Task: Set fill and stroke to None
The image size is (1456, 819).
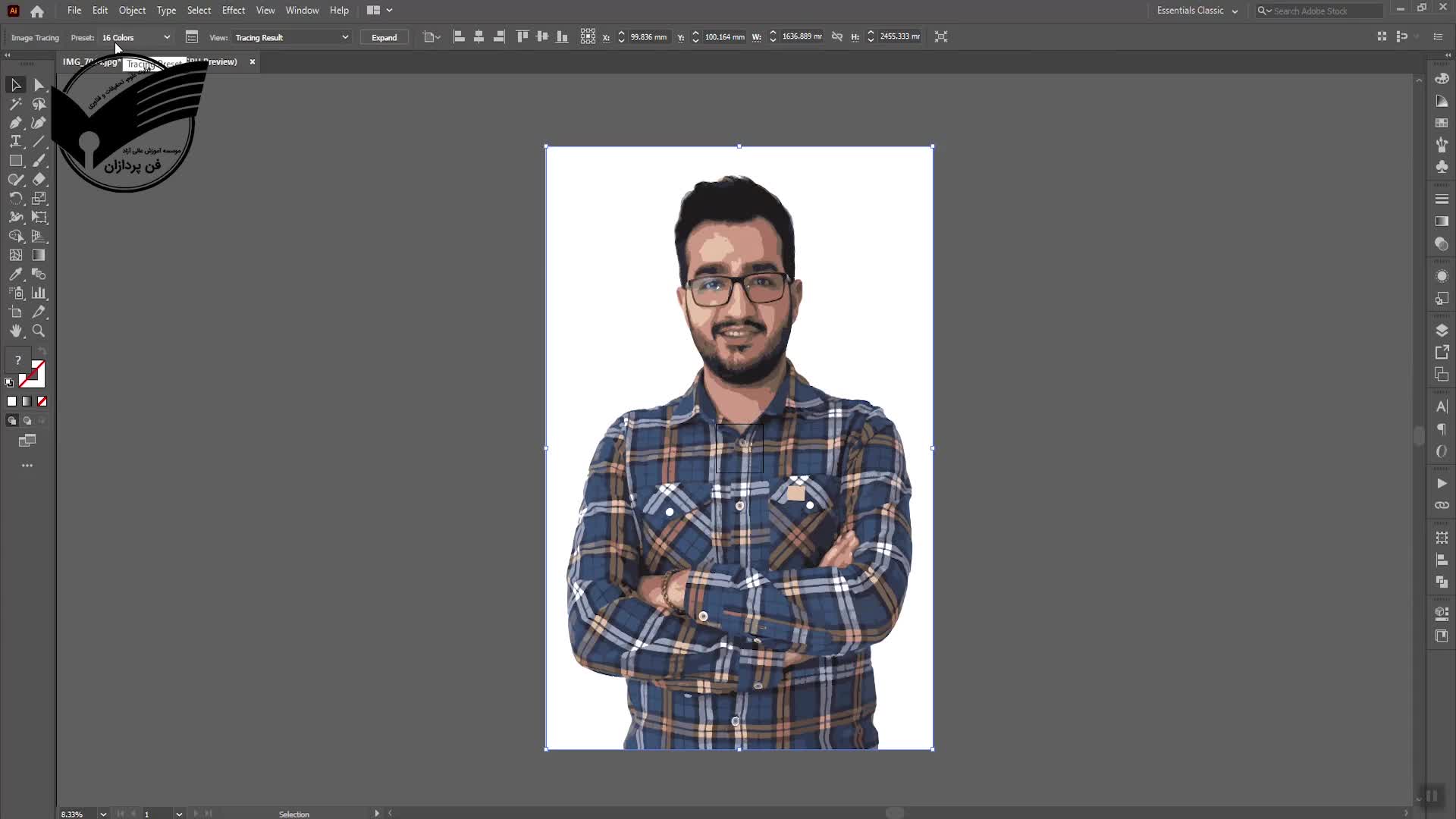Action: 42,401
